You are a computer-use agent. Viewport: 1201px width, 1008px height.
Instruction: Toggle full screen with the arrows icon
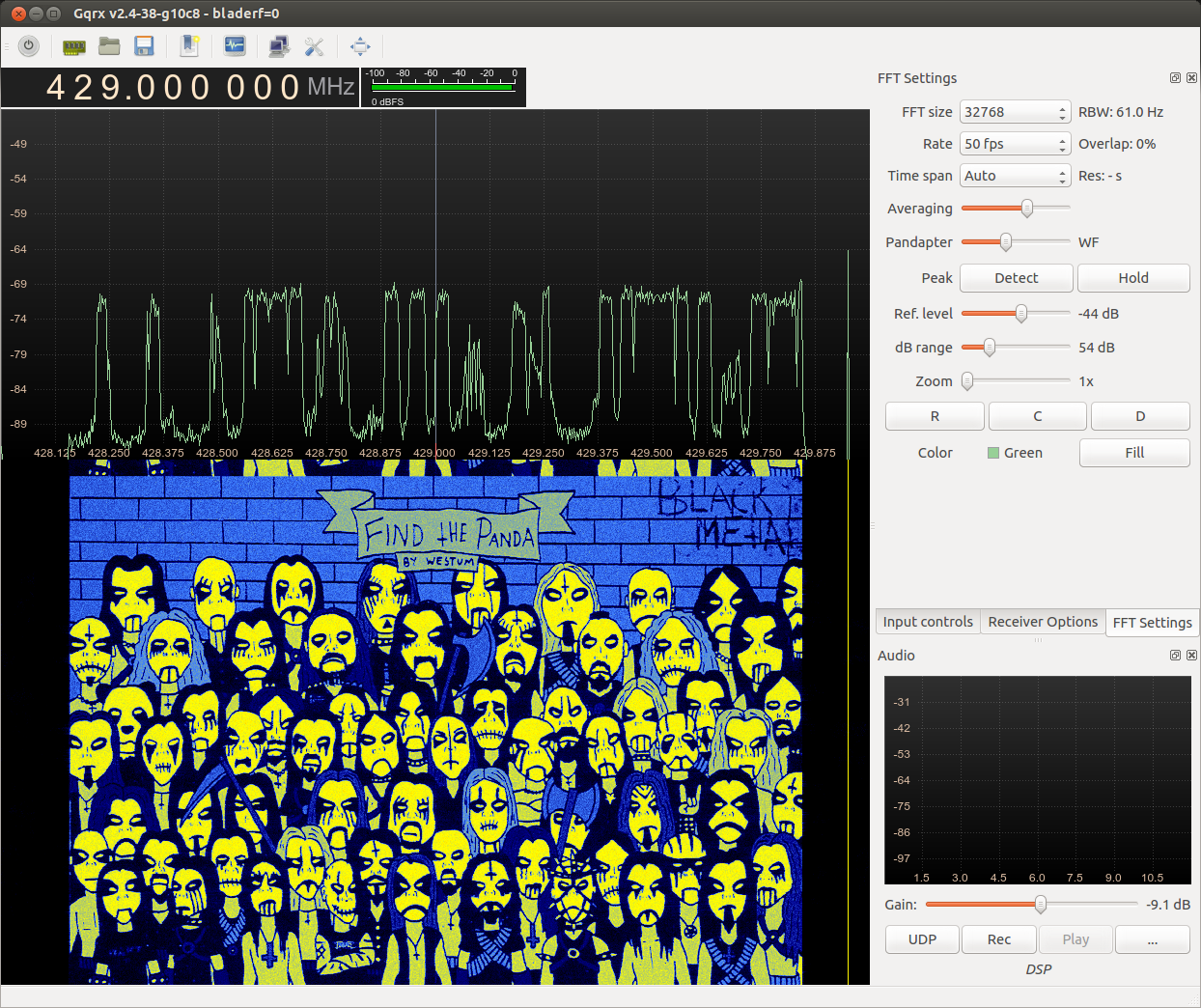click(360, 45)
